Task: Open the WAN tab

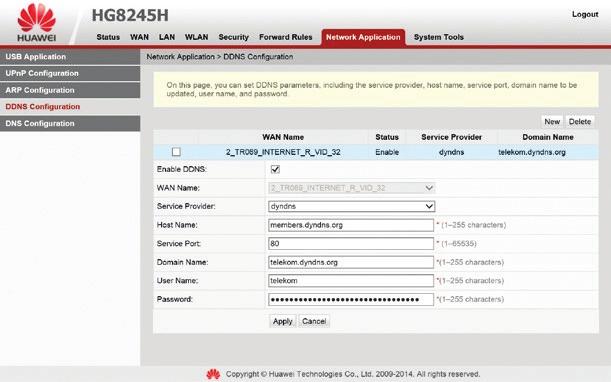Action: tap(140, 37)
